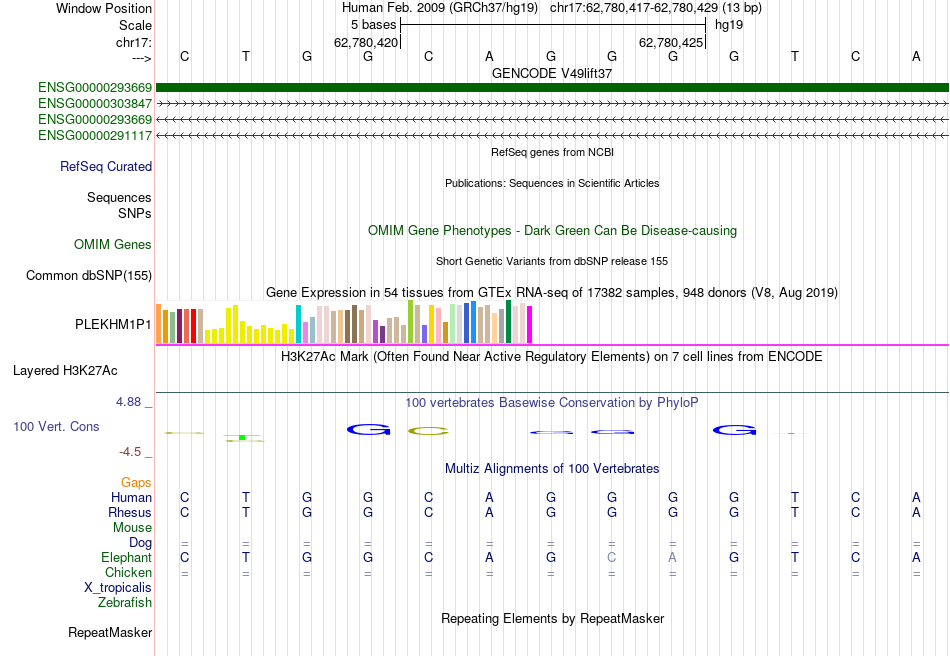950x656 pixels.
Task: Open ENSG00000293669 label beside the thick exon bar
Action: coord(95,88)
